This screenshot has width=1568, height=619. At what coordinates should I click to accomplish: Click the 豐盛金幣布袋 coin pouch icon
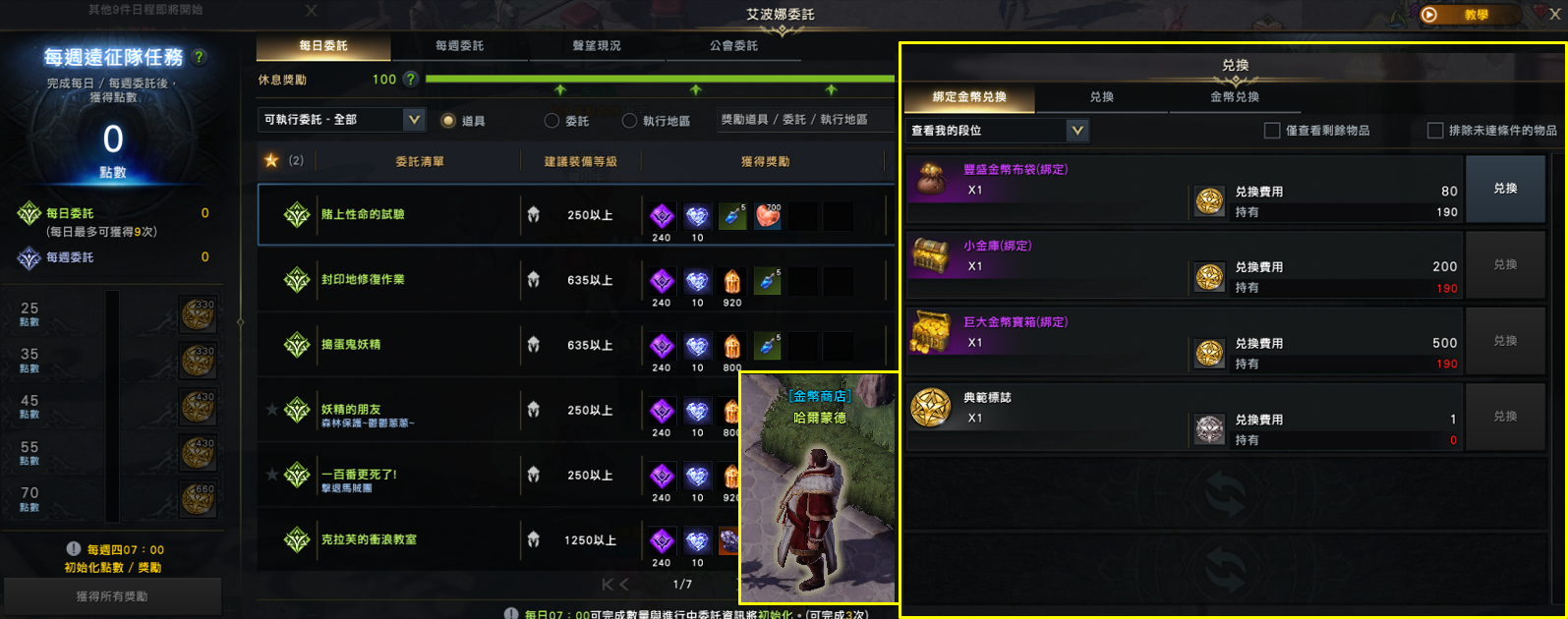coord(930,179)
